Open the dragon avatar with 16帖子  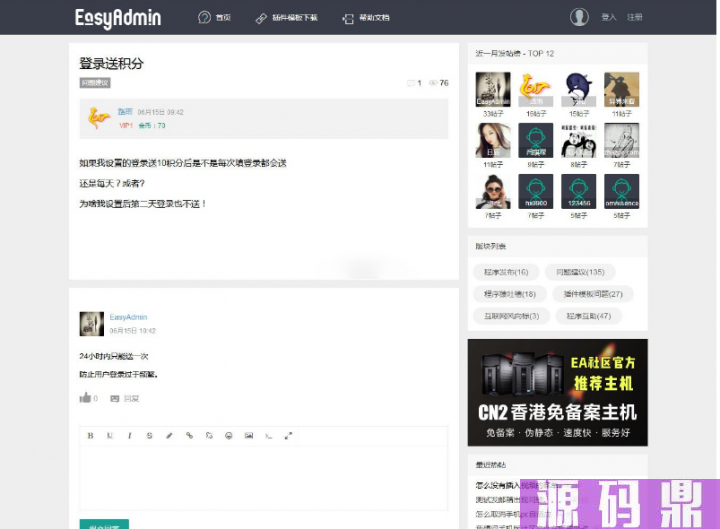pos(536,89)
